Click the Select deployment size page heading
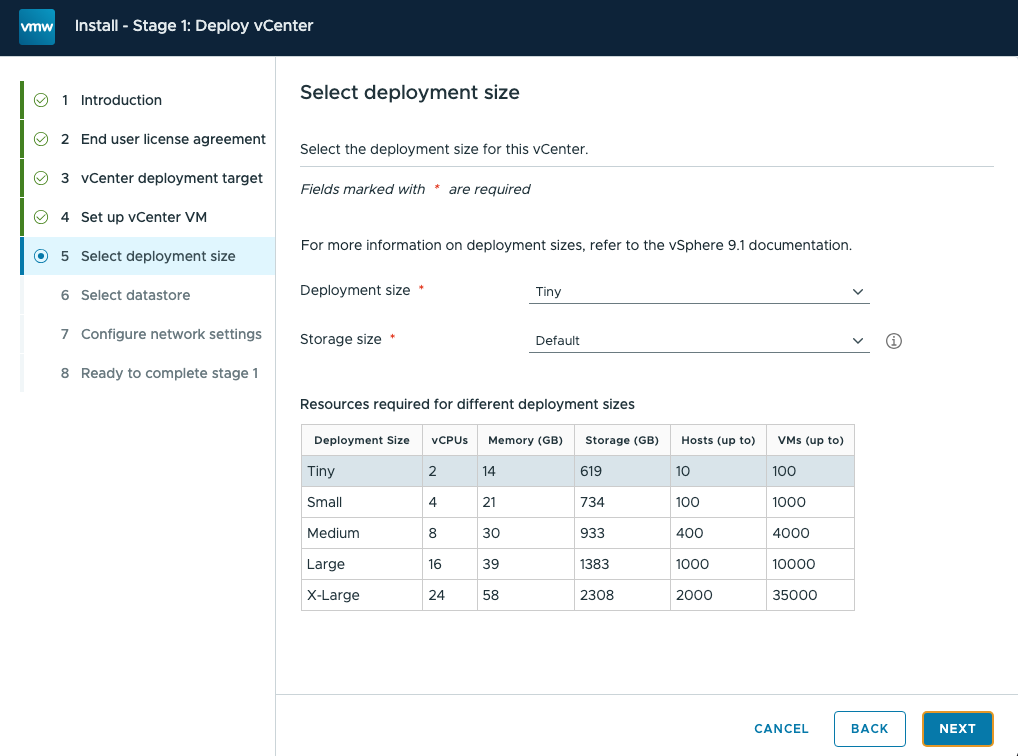 (410, 92)
